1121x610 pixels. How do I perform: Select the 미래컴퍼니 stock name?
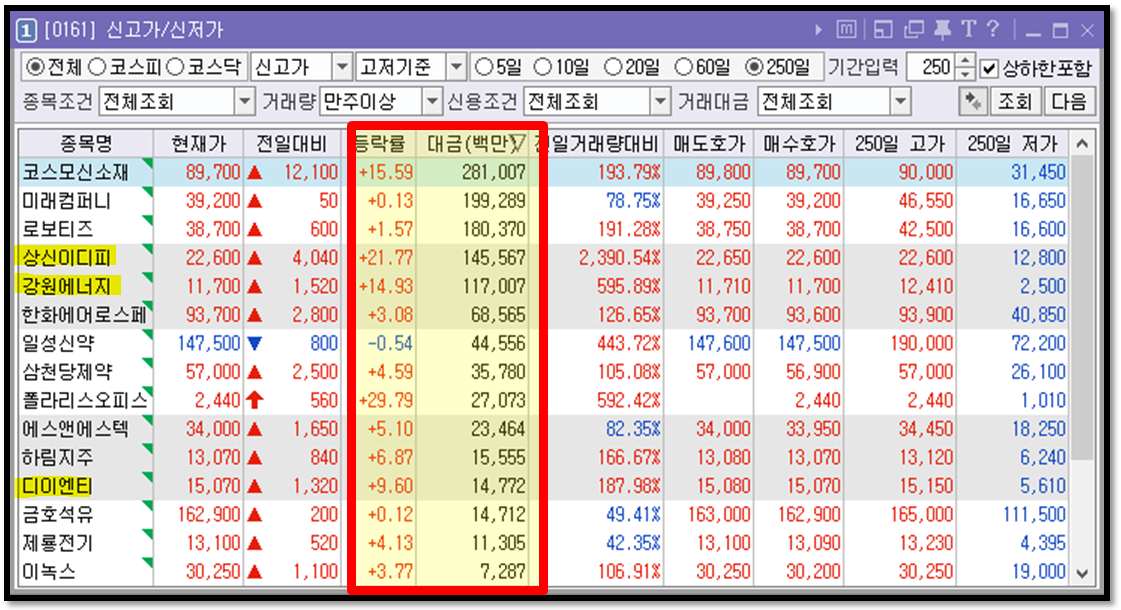[66, 201]
